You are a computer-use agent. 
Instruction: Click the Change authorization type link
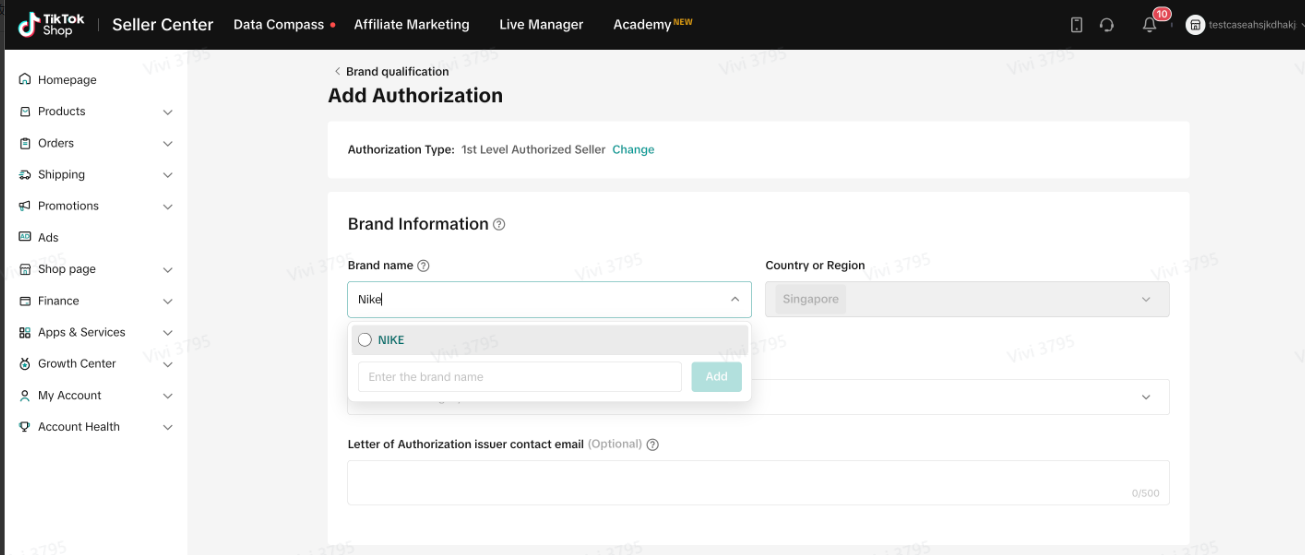(x=633, y=150)
